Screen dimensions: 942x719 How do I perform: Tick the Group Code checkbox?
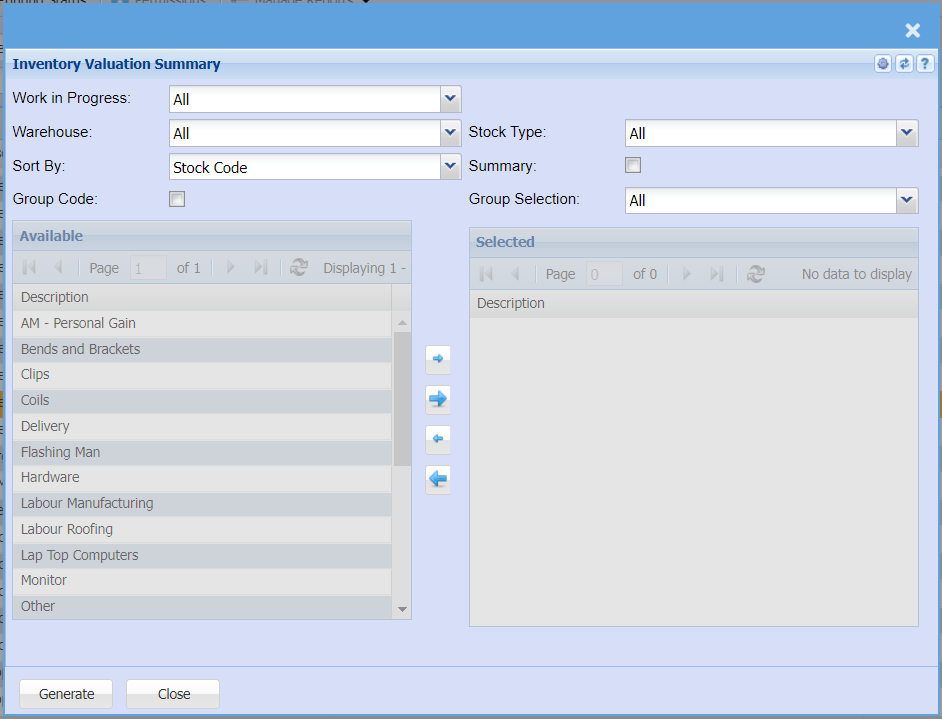tap(177, 199)
